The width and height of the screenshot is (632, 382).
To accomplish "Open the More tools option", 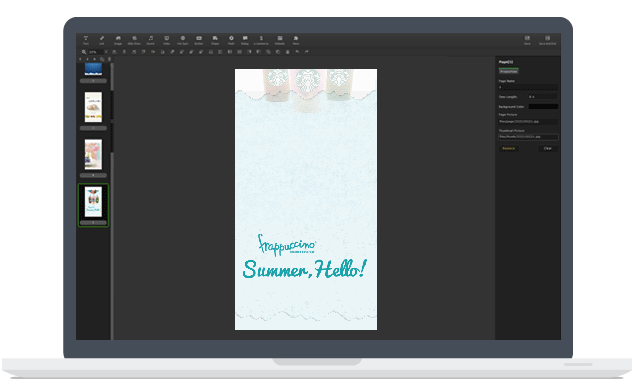I will 296,40.
